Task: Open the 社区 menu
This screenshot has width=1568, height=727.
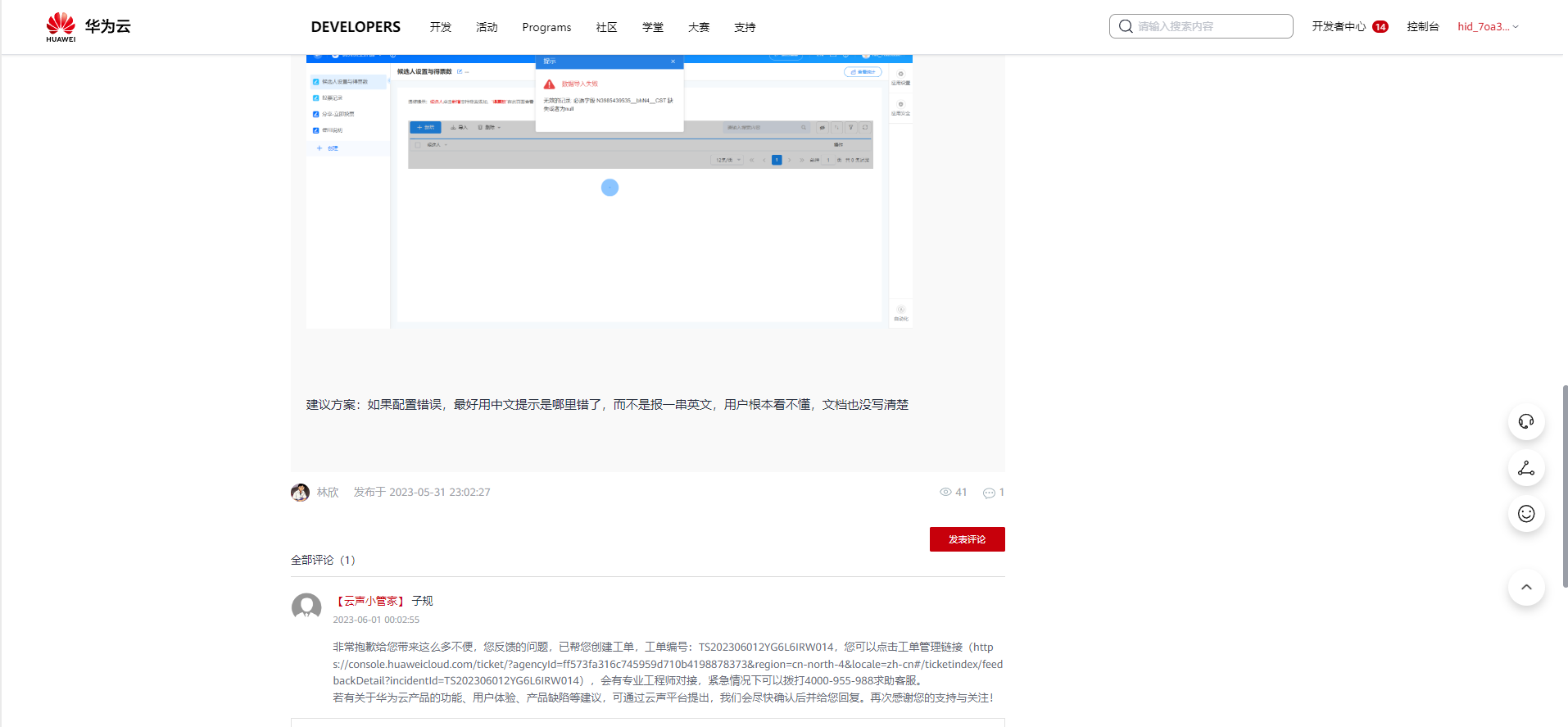Action: pos(606,27)
